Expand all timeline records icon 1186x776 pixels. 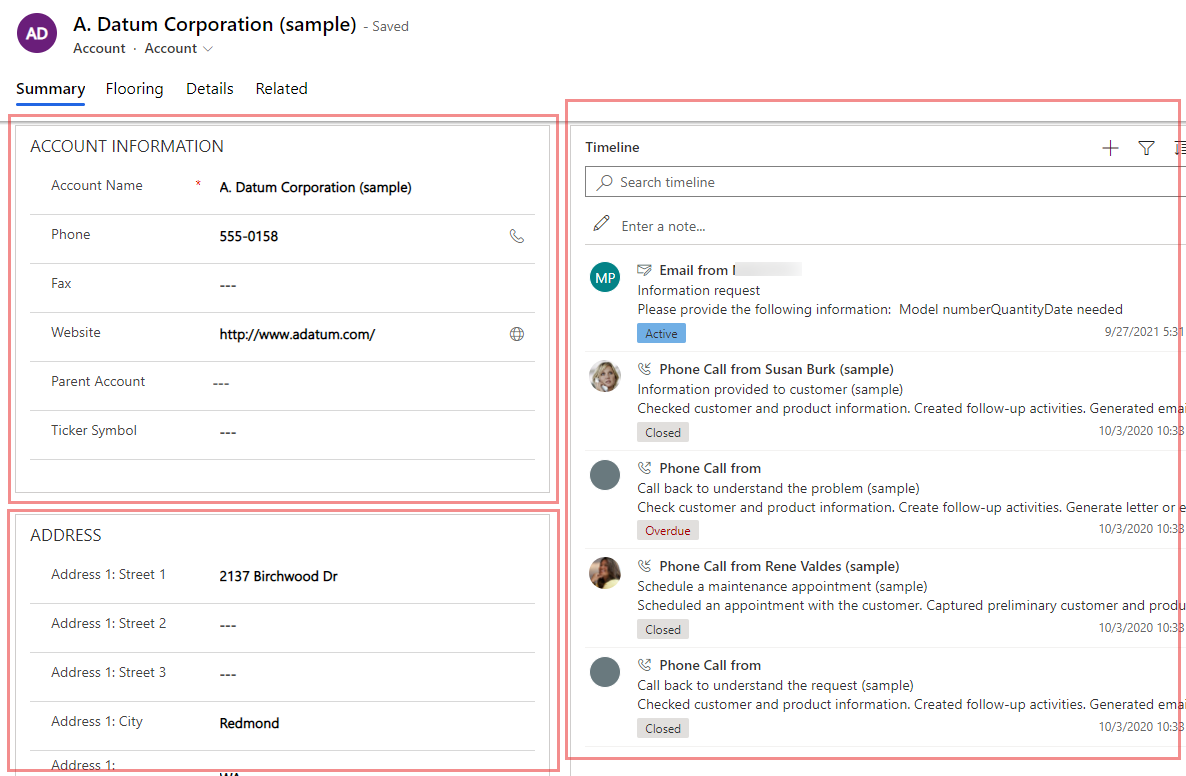[x=1179, y=147]
